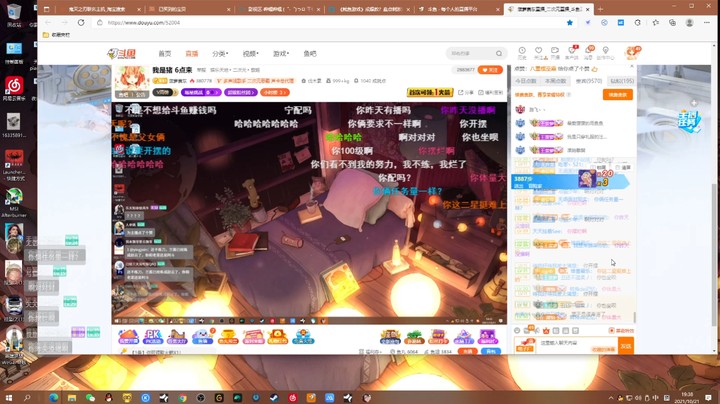Open the 首页 home nav item
The height and width of the screenshot is (404, 720).
[165, 54]
